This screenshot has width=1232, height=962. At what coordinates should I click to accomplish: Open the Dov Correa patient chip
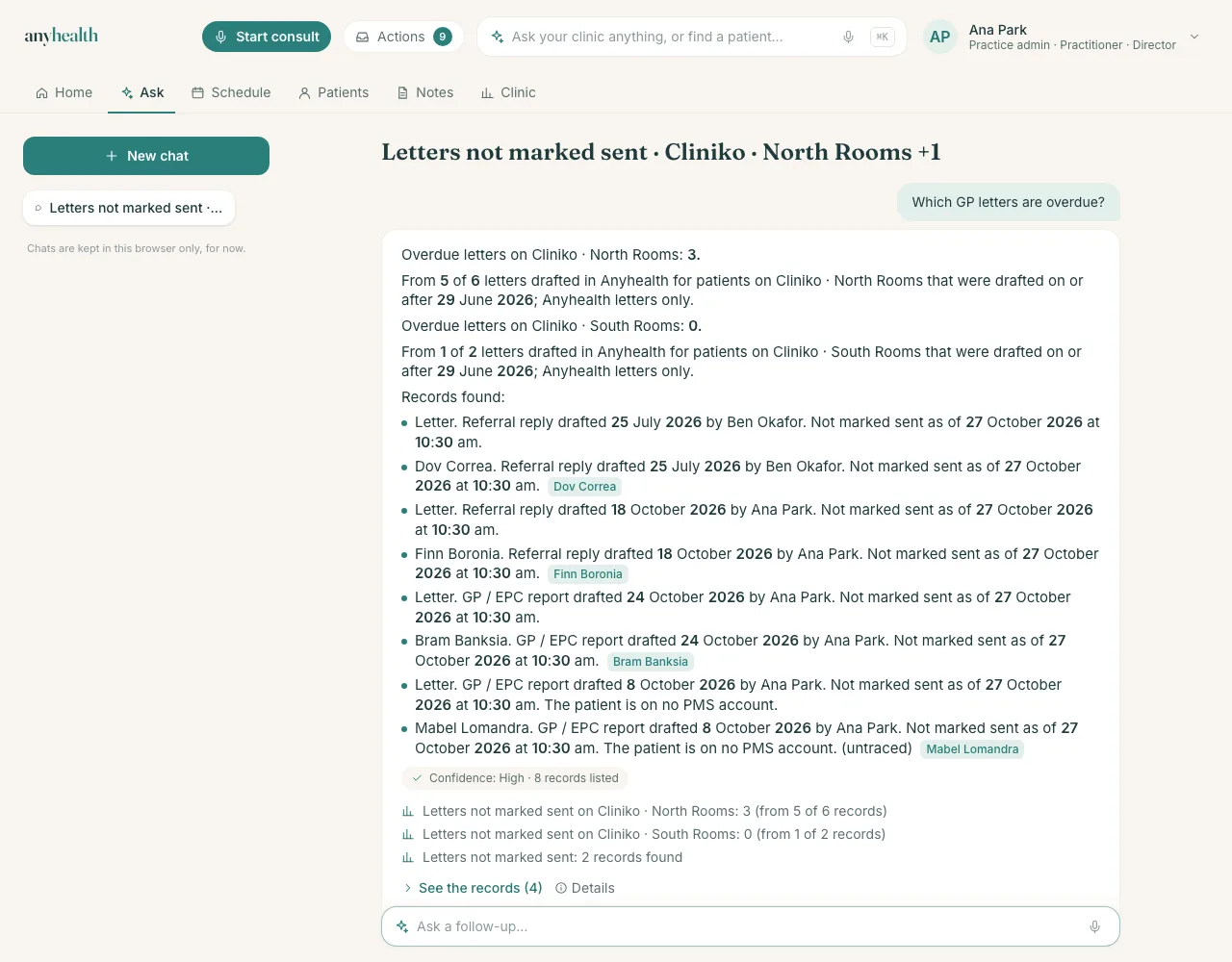tap(584, 487)
